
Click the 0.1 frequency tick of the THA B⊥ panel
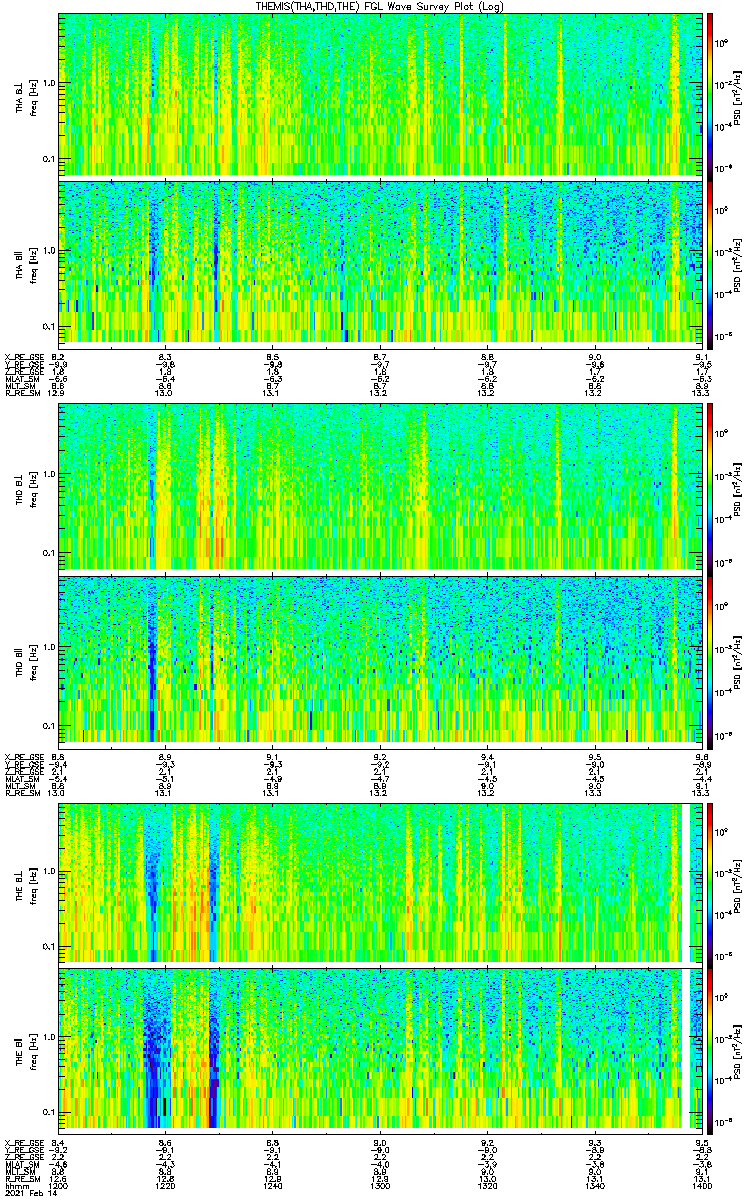pyautogui.click(x=49, y=158)
